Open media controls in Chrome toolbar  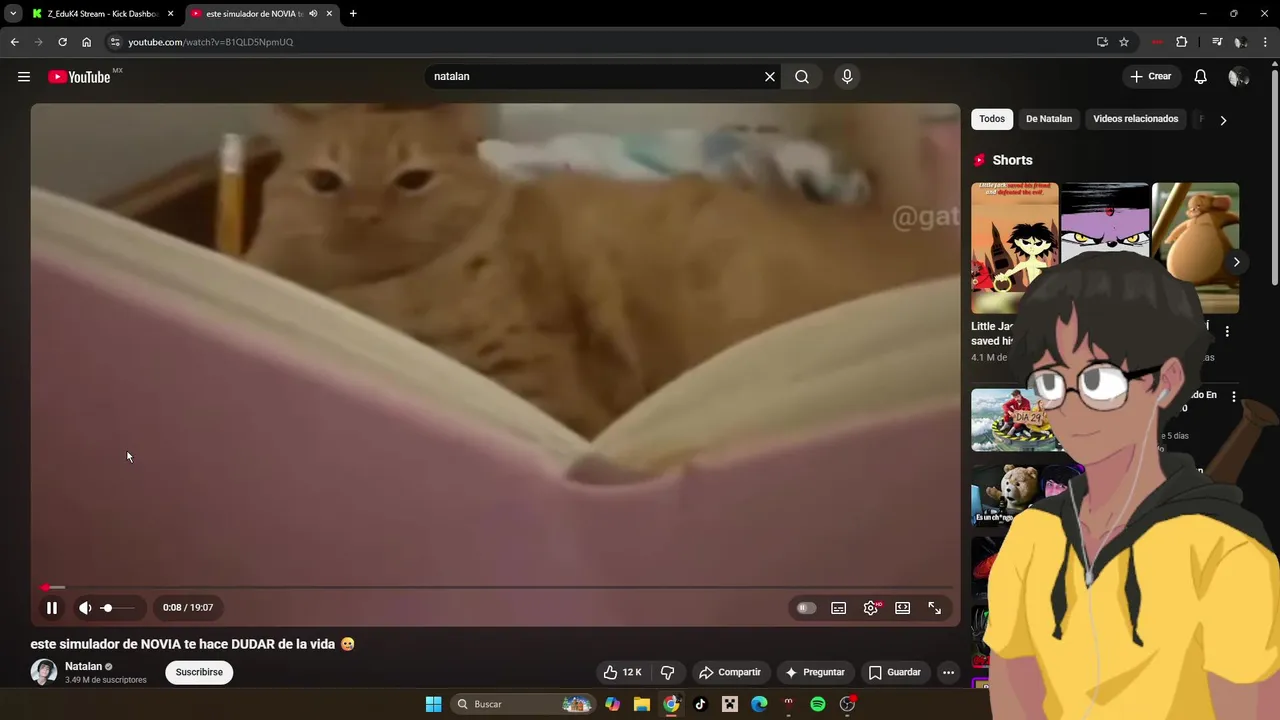(1217, 42)
